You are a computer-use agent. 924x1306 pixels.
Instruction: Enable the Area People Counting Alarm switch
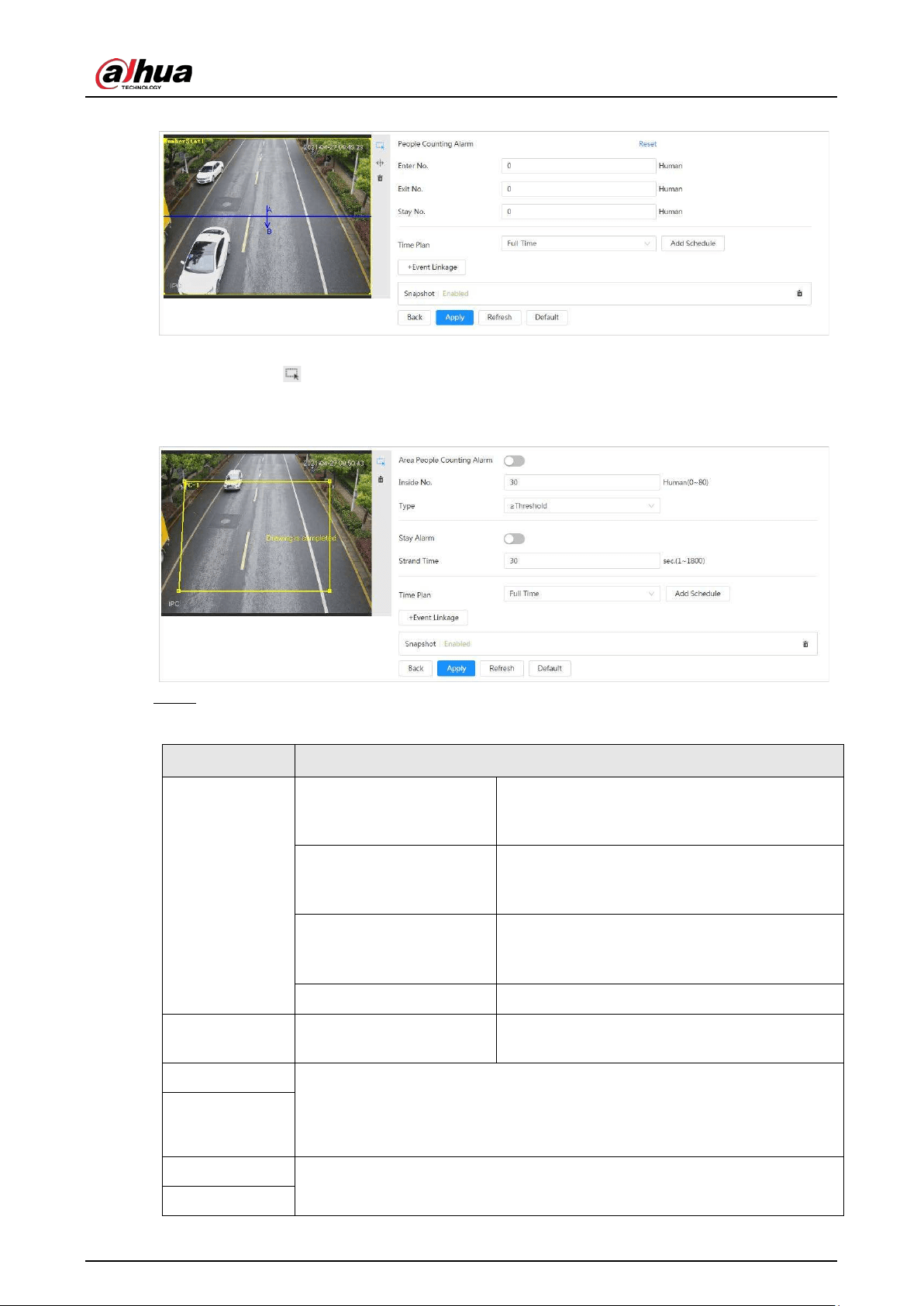point(514,461)
